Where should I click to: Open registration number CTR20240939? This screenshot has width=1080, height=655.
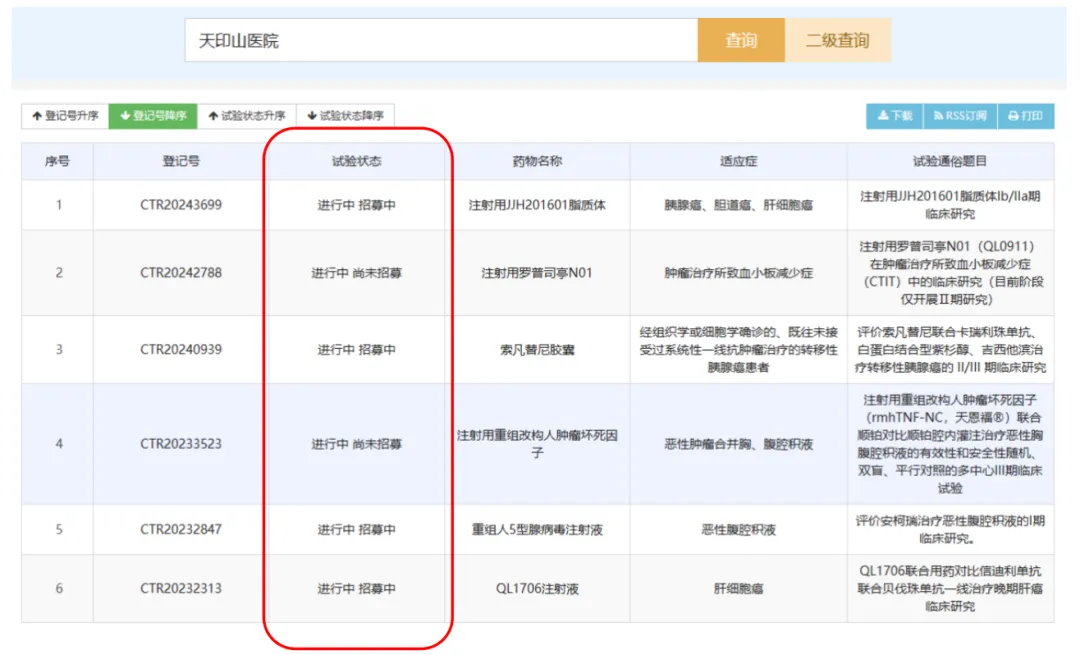click(181, 350)
